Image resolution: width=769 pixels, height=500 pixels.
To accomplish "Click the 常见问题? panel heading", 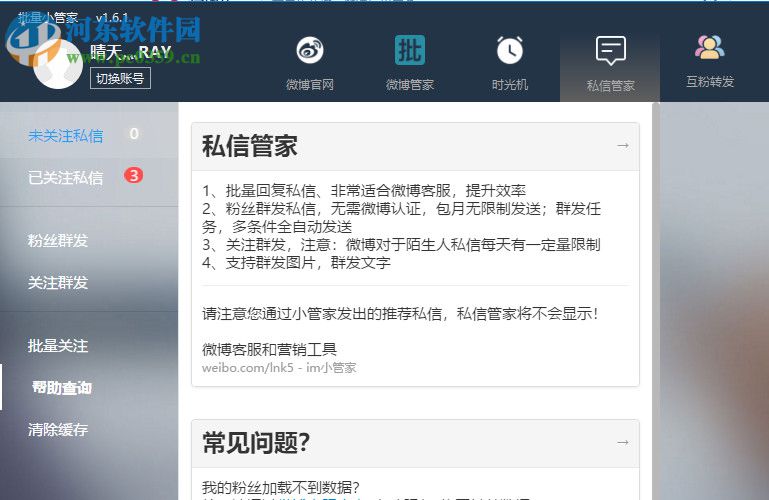I will [256, 443].
